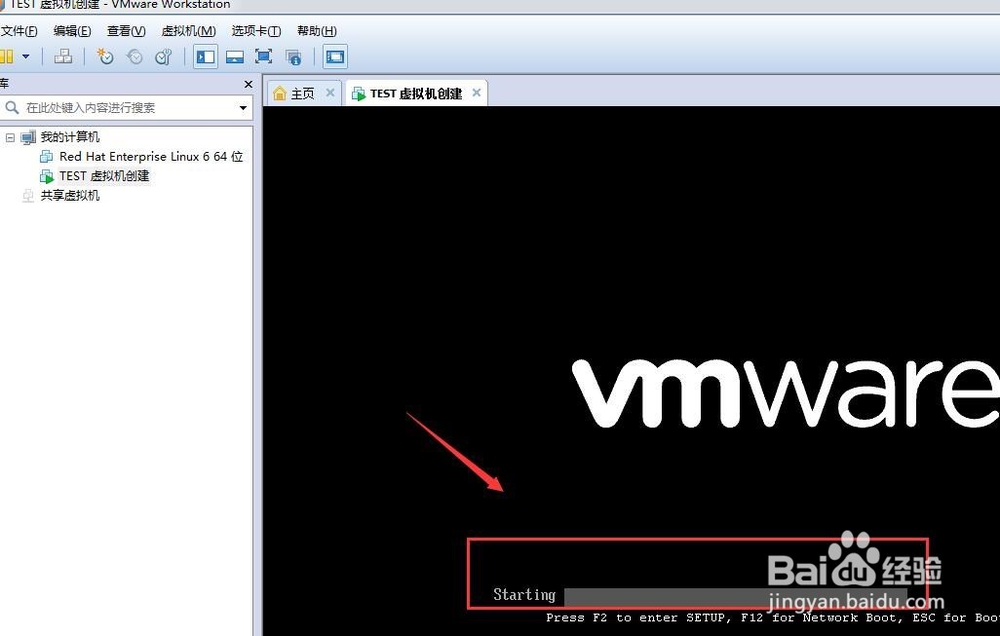Open the 帮助(H) menu
Screen dimensions: 1000x636
tap(317, 31)
